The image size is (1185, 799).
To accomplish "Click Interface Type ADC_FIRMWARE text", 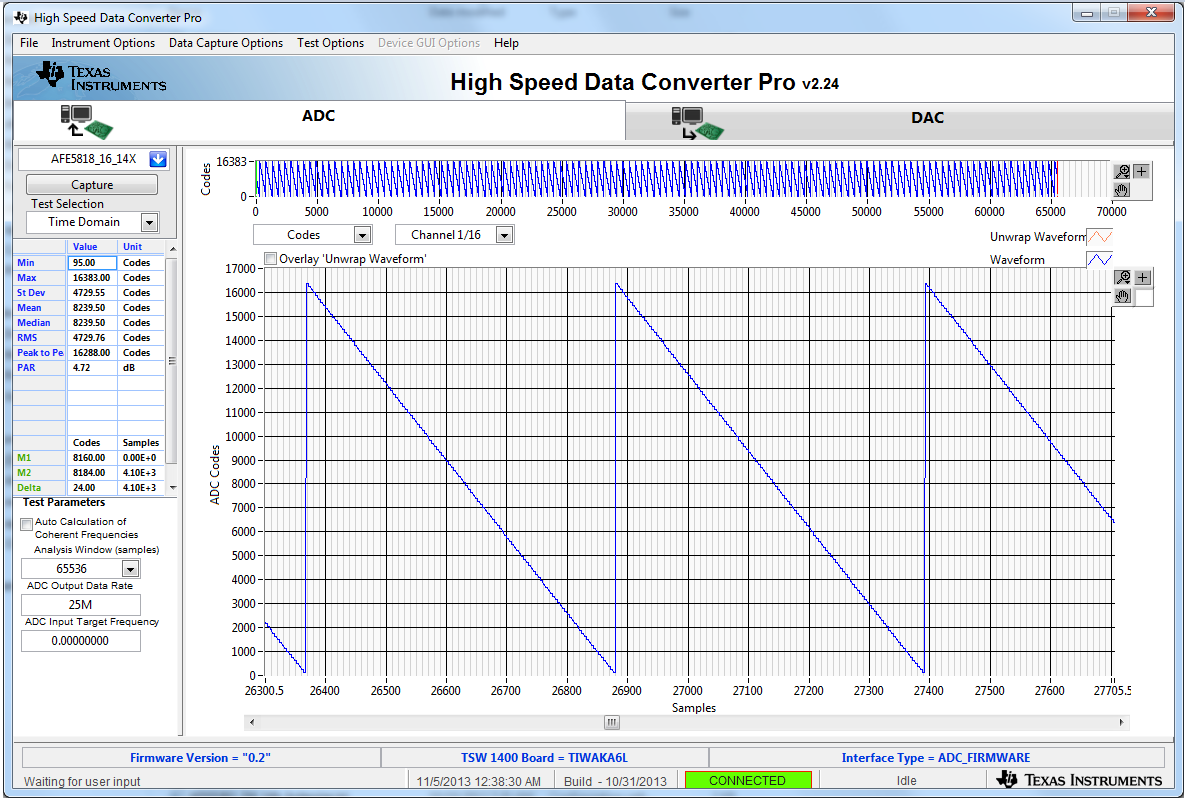I will (x=936, y=757).
